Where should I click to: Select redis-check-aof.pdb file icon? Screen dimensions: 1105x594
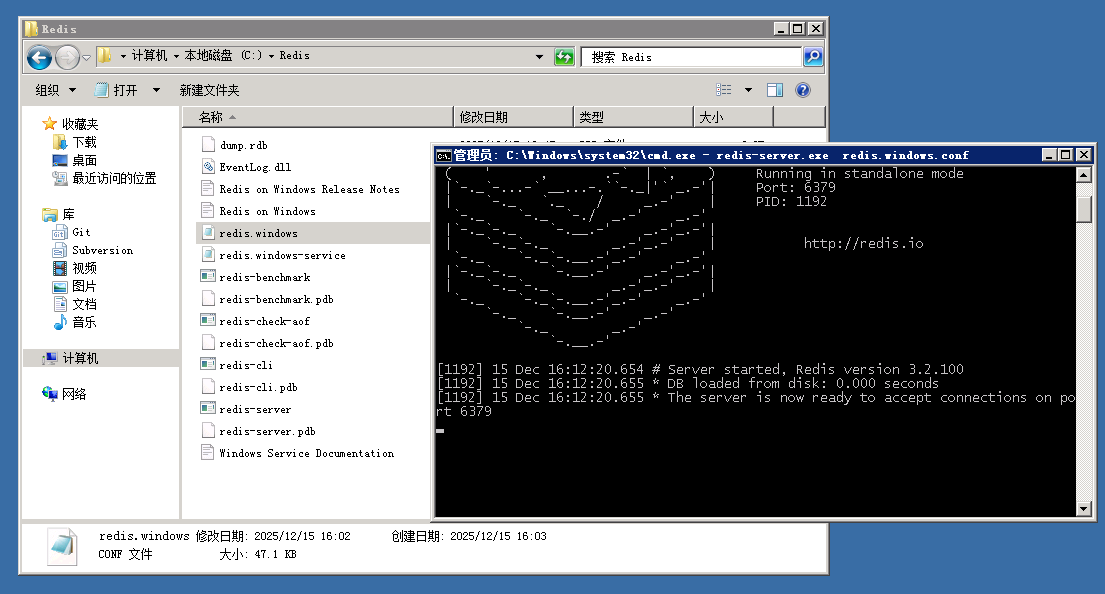[x=208, y=342]
